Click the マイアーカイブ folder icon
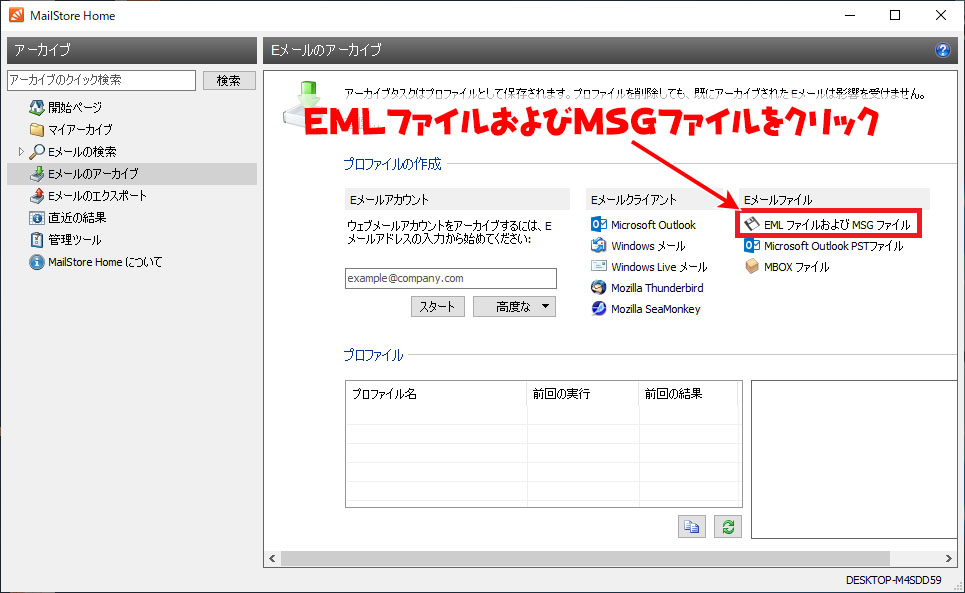This screenshot has width=965, height=593. click(37, 130)
